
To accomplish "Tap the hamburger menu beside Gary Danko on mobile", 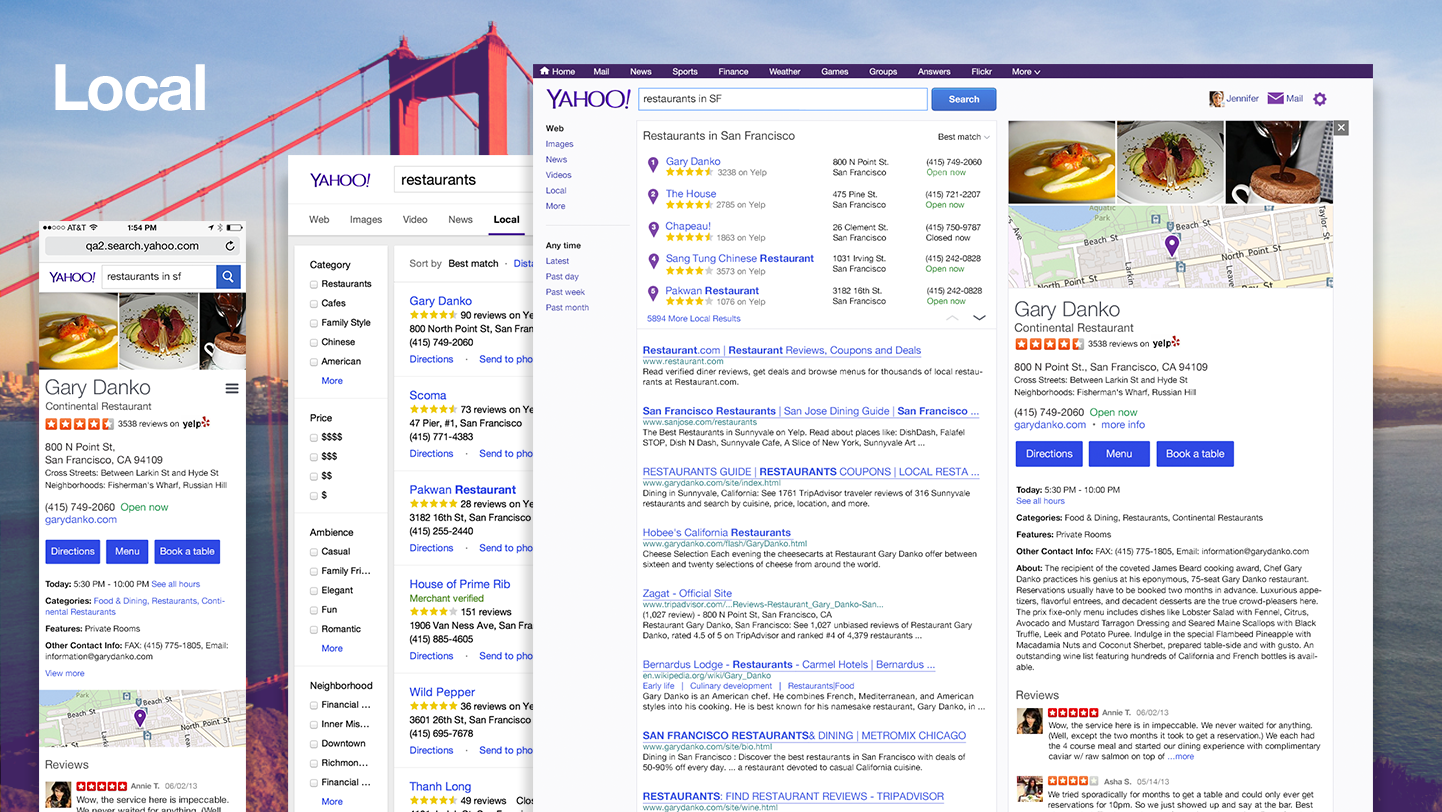I will coord(232,388).
